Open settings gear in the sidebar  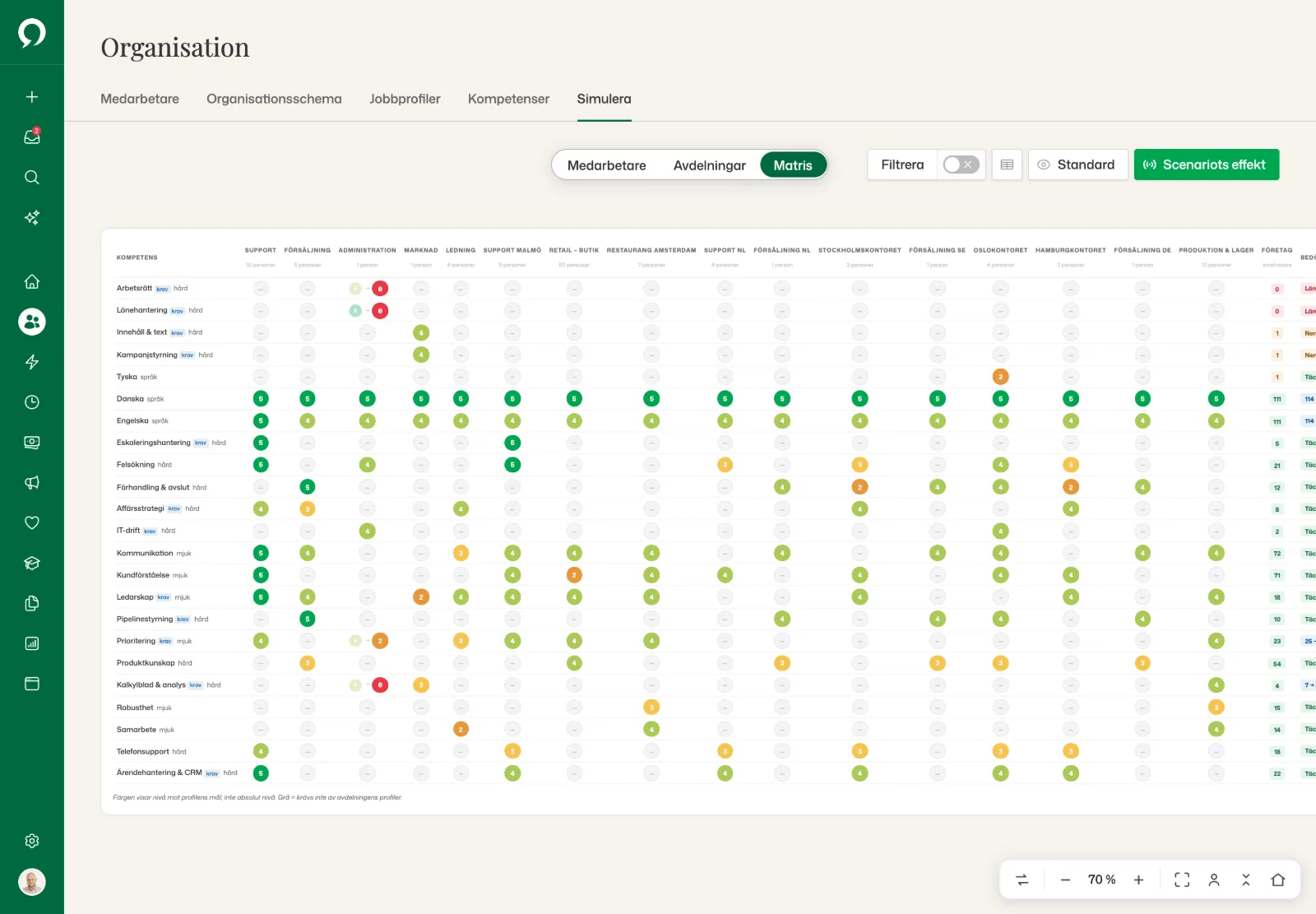coord(31,841)
